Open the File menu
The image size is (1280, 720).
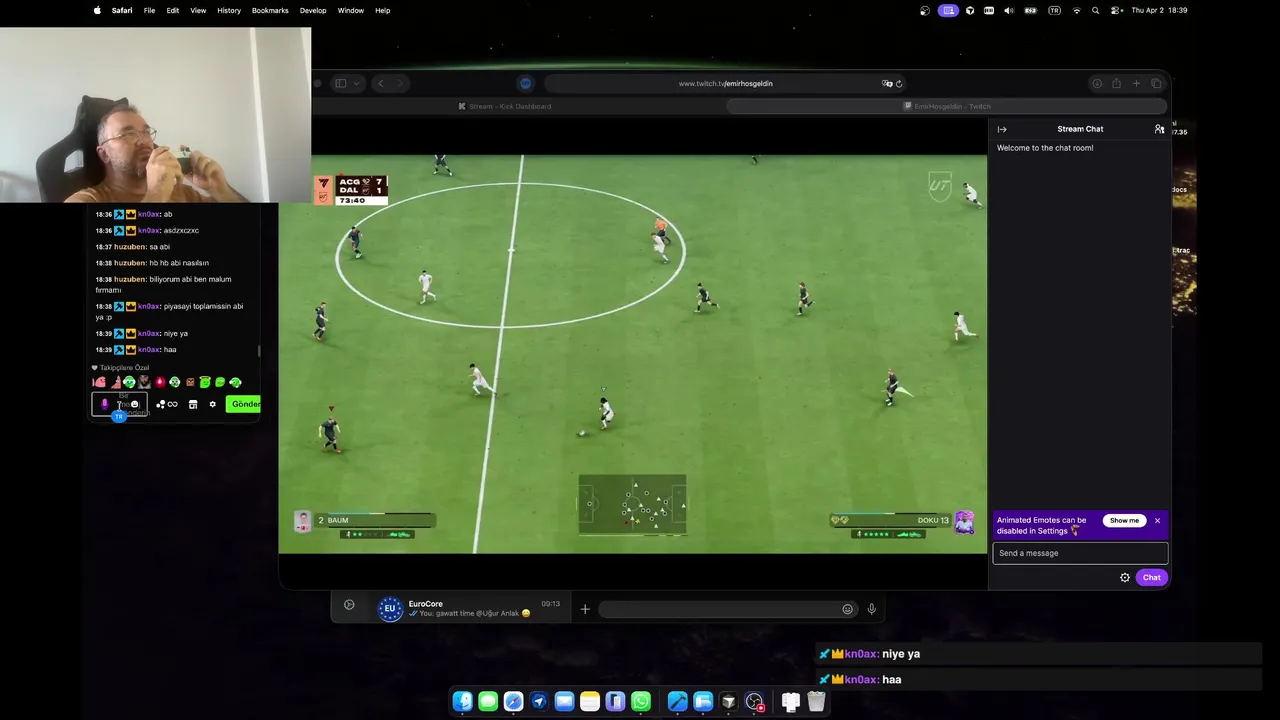tap(149, 10)
